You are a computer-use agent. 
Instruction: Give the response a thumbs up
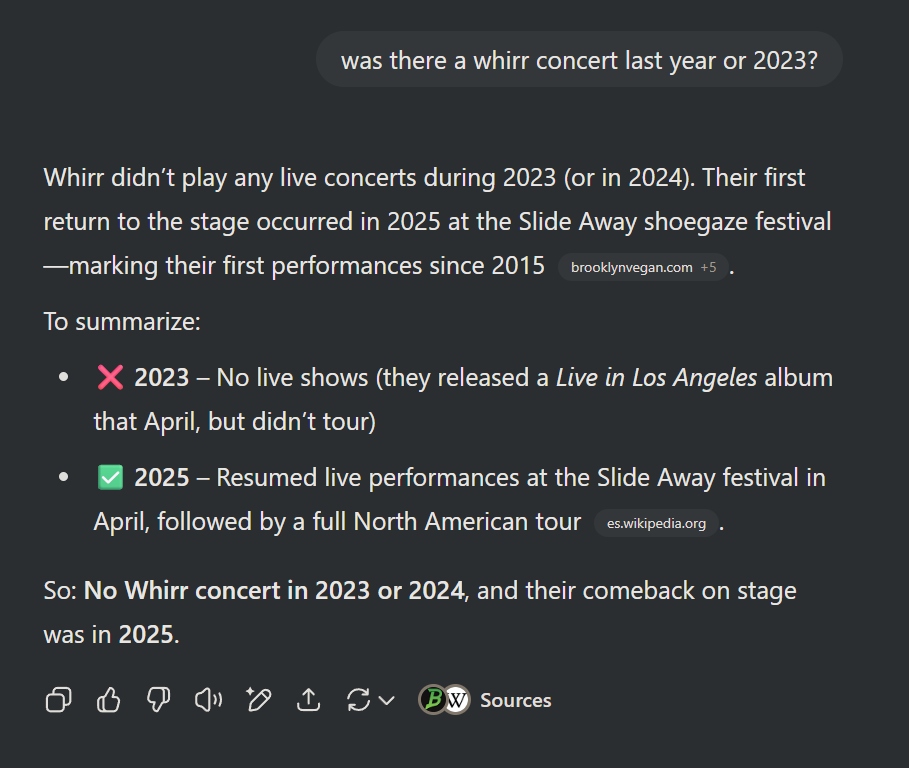click(x=108, y=700)
